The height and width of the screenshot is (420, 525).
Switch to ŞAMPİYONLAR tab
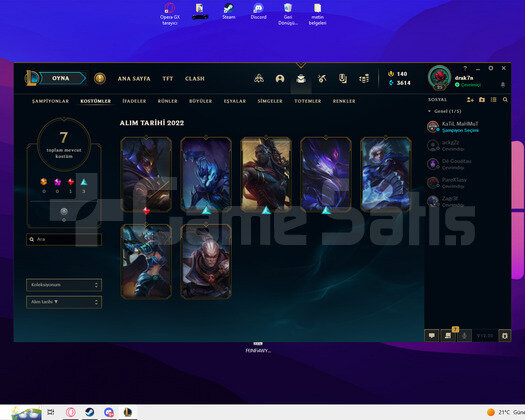(50, 101)
